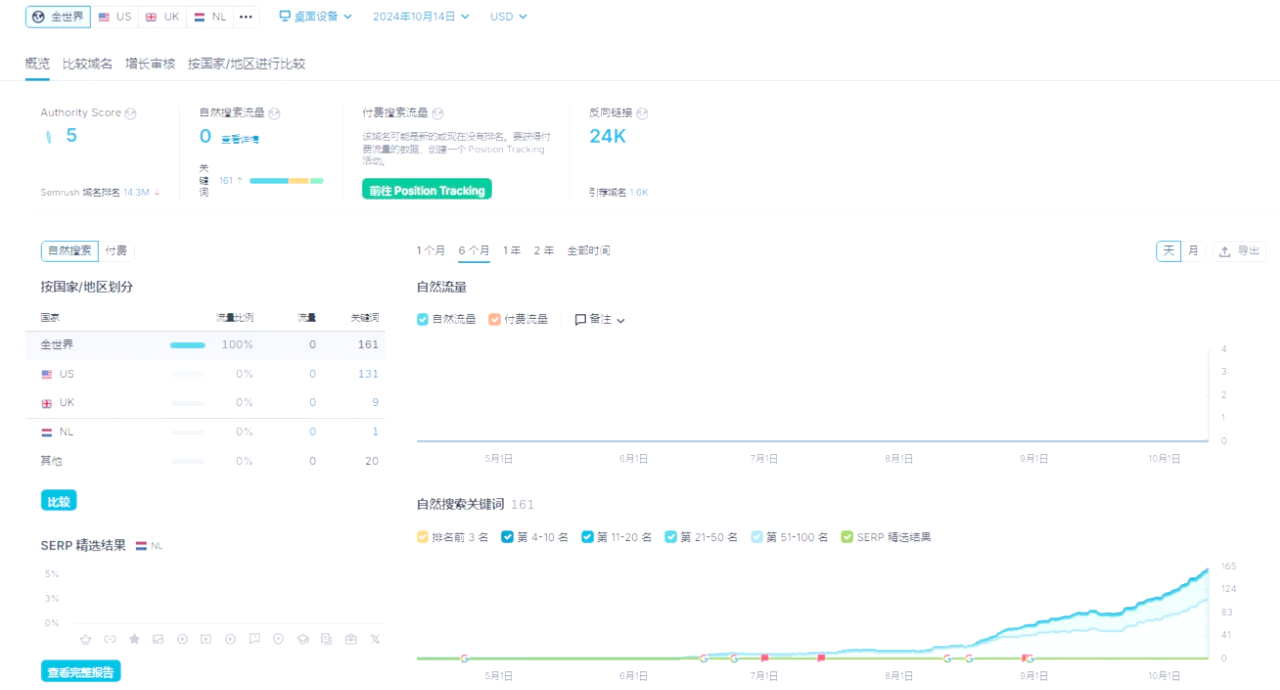Open the 24K backlinks link
This screenshot has height=690, width=1280.
tap(608, 136)
